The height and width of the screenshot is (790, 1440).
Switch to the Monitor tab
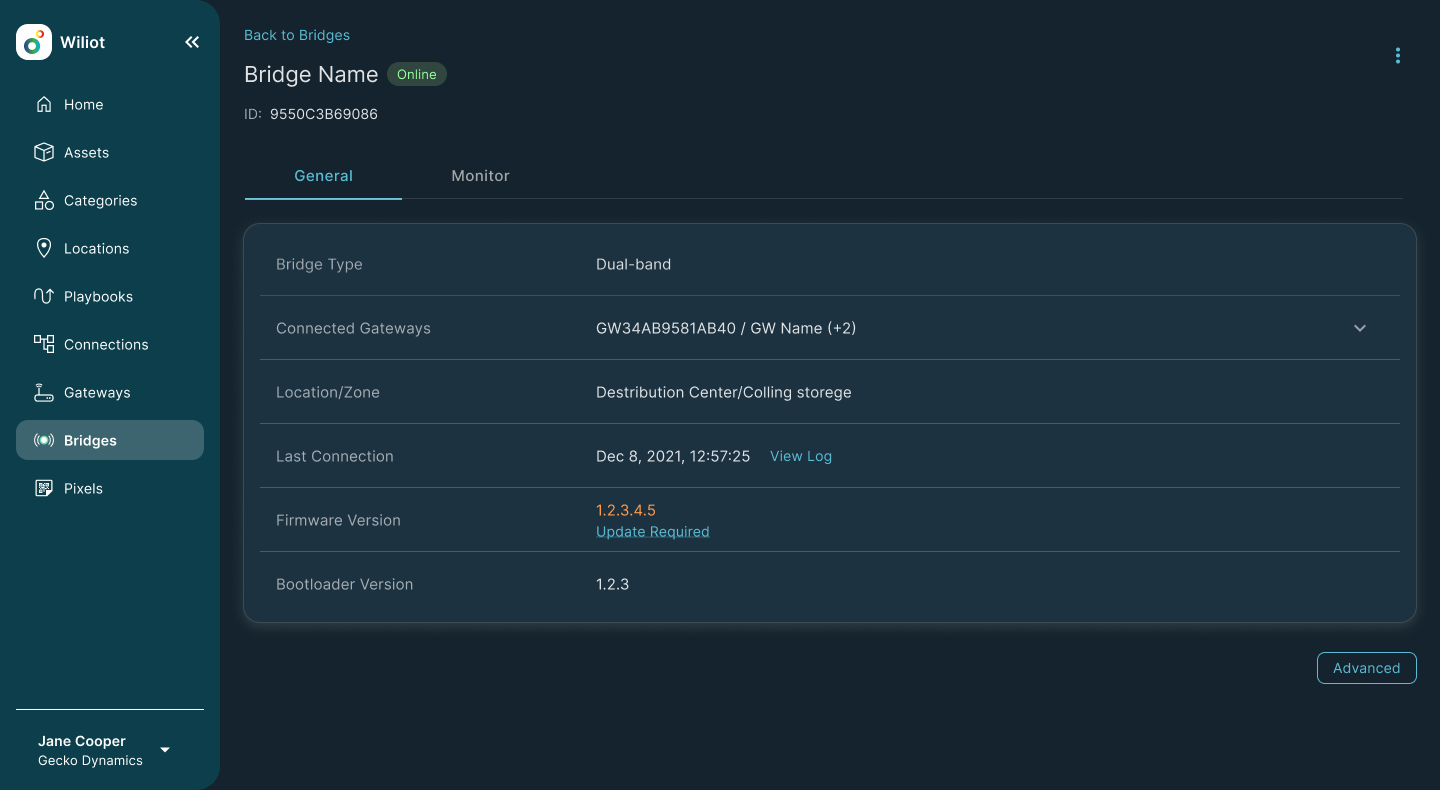click(x=480, y=176)
